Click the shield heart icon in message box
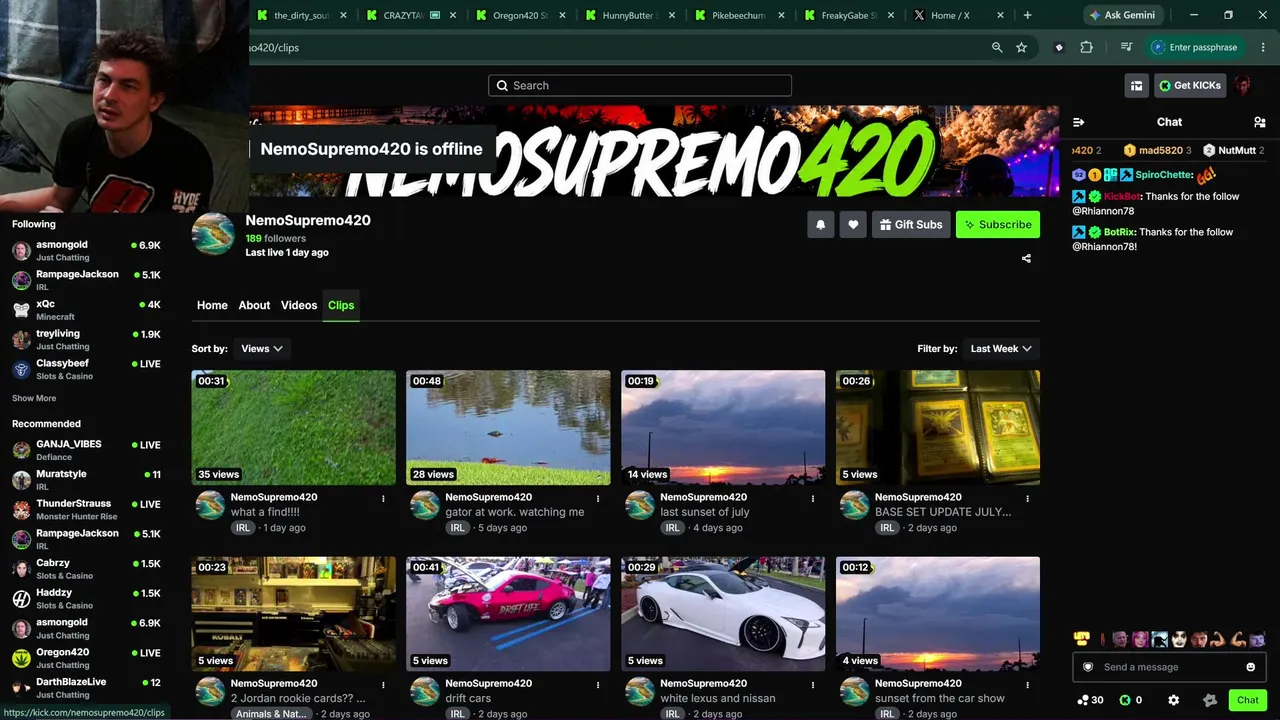This screenshot has width=1280, height=720. coord(1089,667)
